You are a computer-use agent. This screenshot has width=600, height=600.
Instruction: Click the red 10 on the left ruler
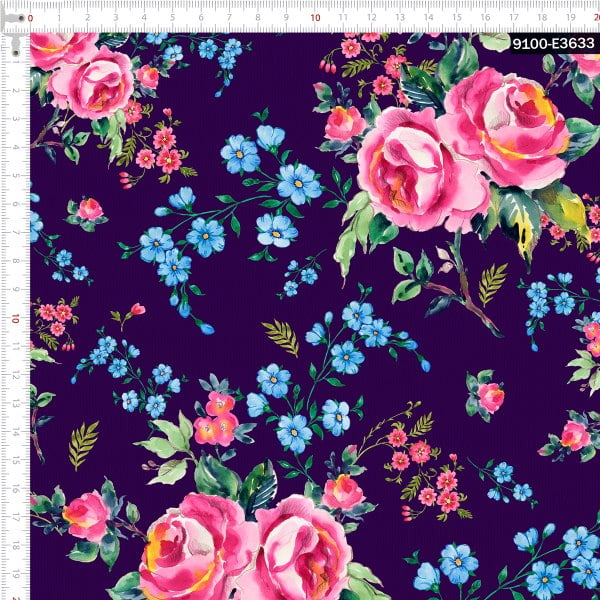(x=17, y=319)
